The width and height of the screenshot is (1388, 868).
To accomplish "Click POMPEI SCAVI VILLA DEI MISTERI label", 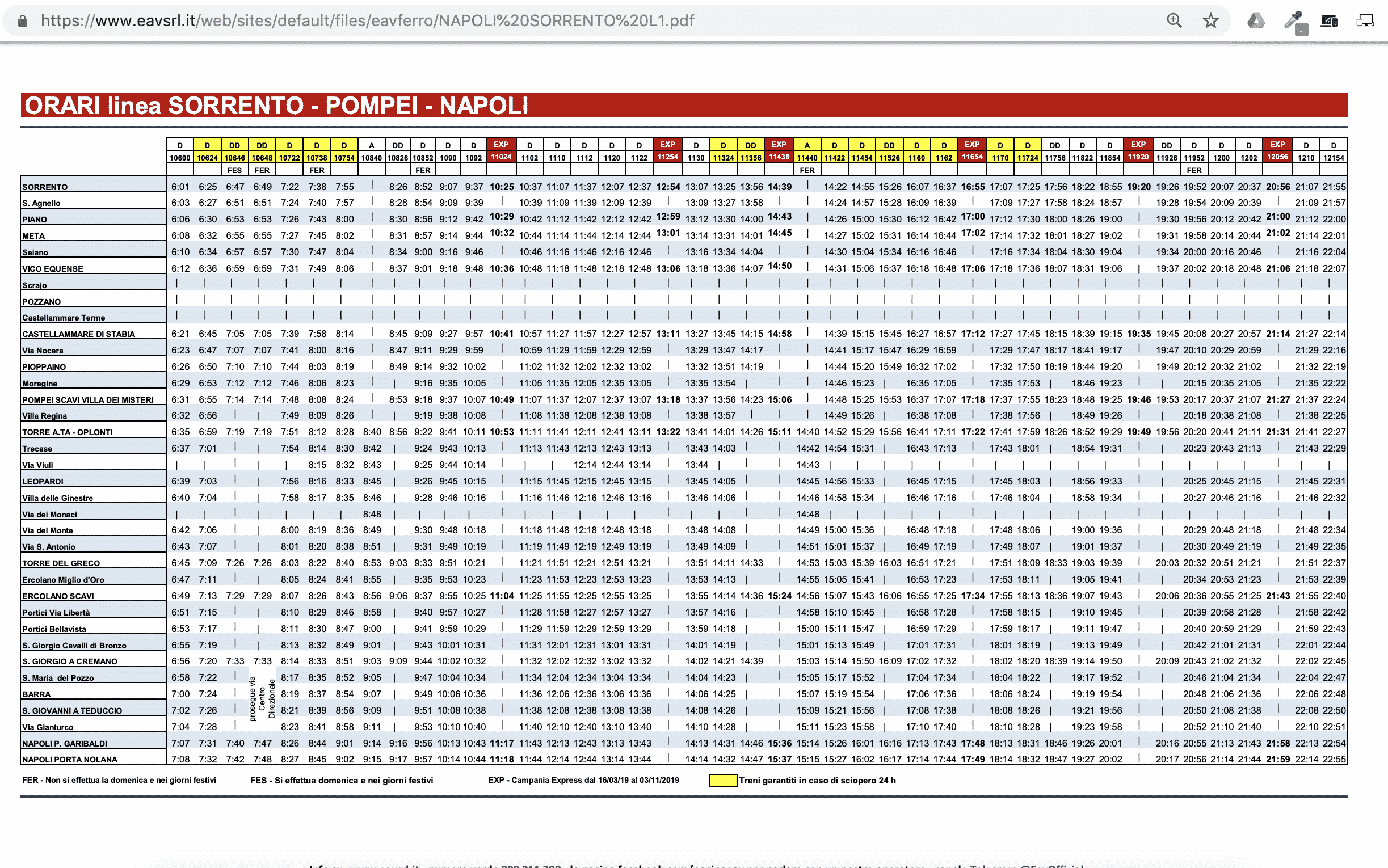I will tap(88, 400).
